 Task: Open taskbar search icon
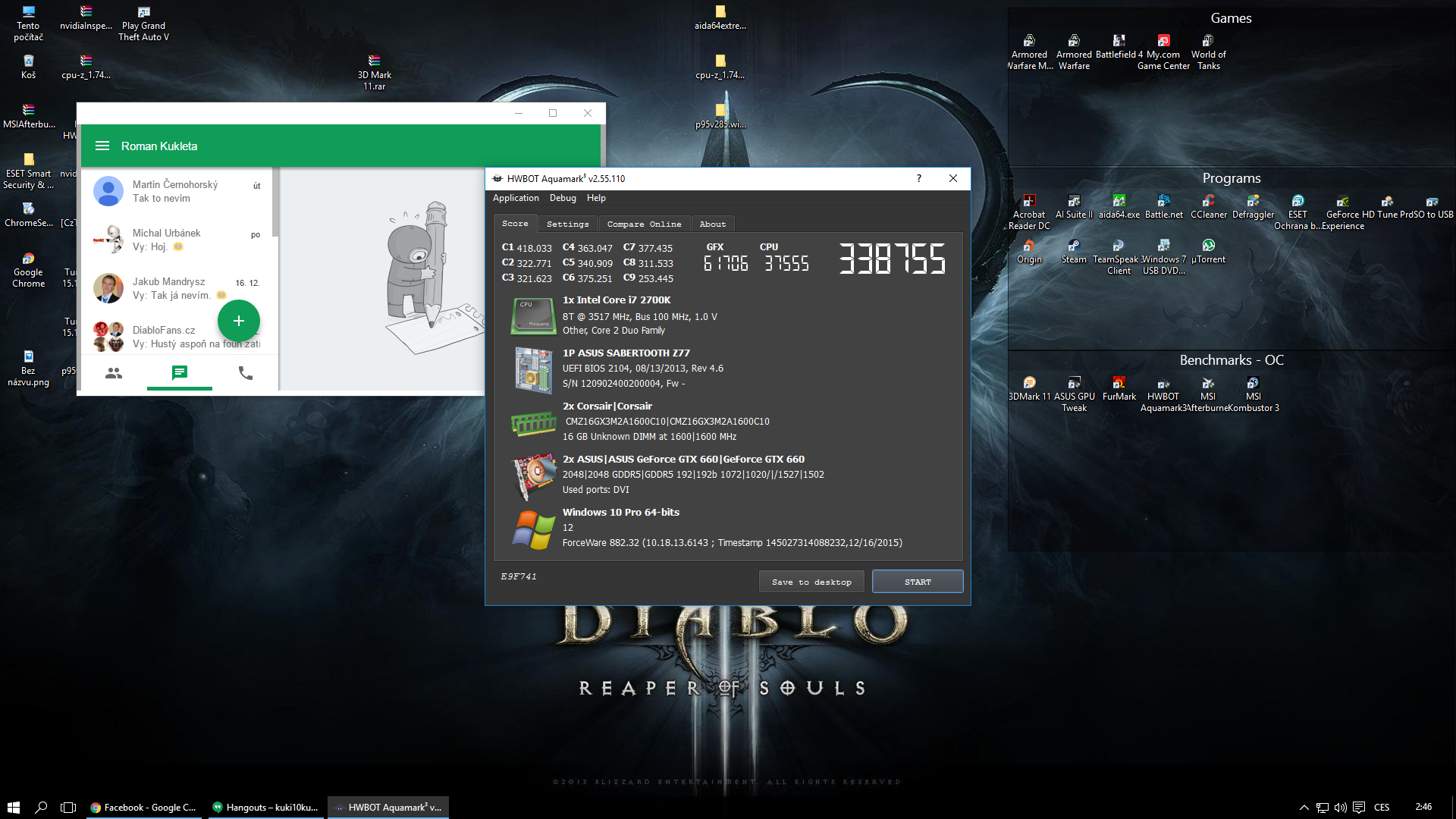pos(41,807)
